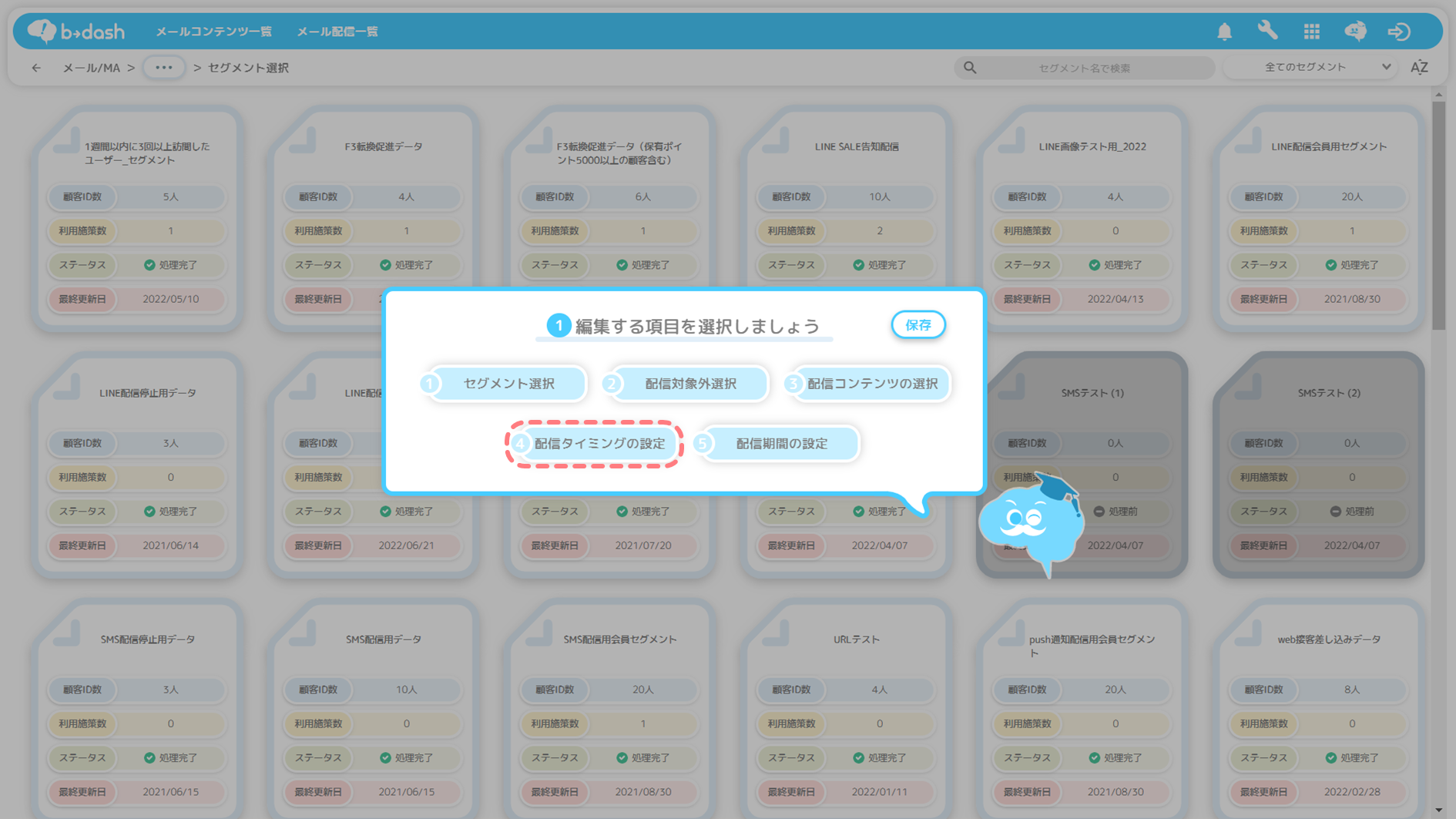Click 10人 count on LINE SALE告知配信

pos(879,197)
